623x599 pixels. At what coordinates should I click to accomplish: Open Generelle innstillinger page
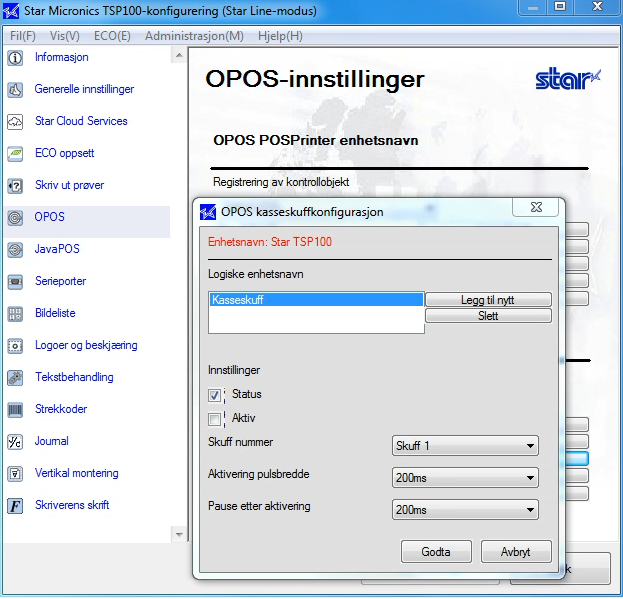pos(84,89)
